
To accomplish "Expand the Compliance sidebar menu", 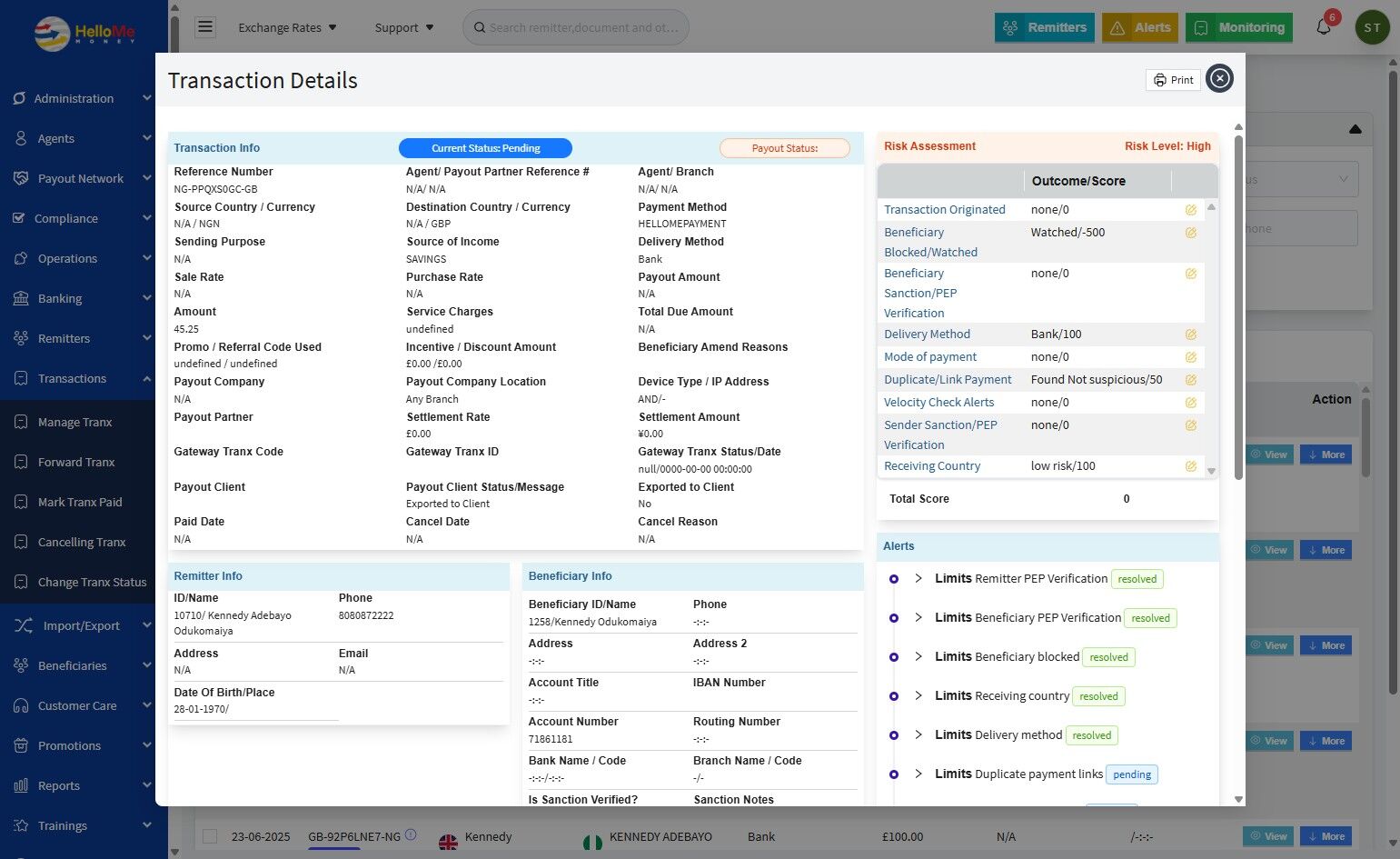I will pyautogui.click(x=82, y=218).
